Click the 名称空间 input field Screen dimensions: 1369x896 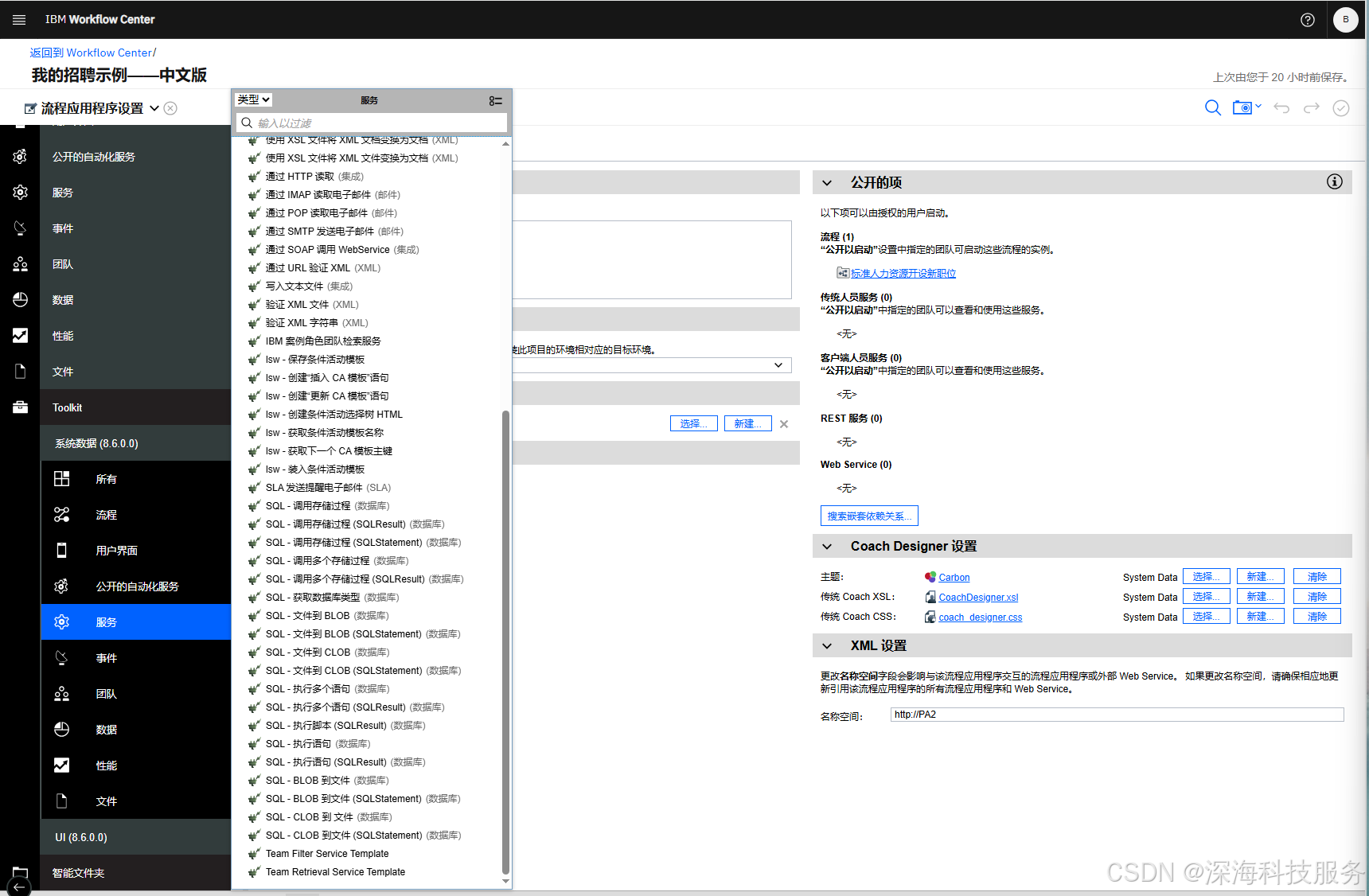click(1117, 715)
